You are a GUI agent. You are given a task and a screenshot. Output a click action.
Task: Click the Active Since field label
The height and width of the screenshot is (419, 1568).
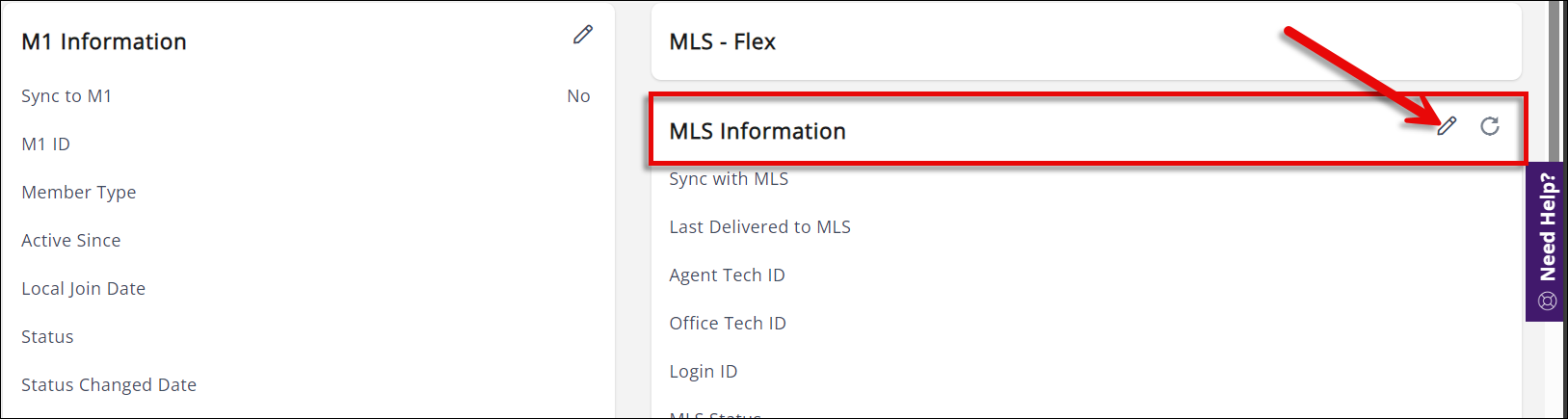click(71, 241)
